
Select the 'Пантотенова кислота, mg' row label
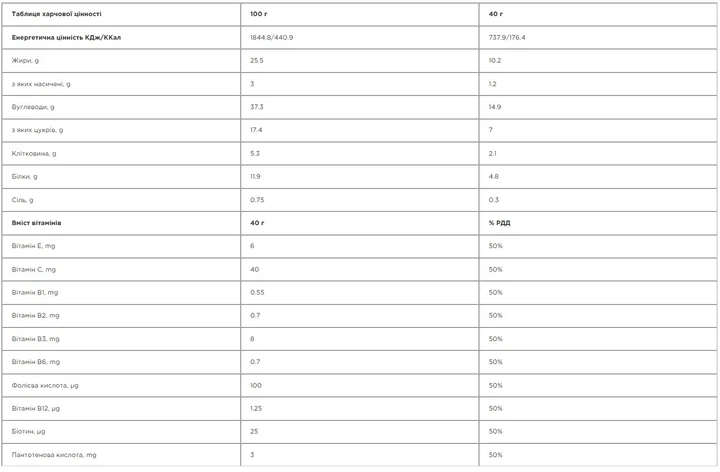(x=54, y=455)
